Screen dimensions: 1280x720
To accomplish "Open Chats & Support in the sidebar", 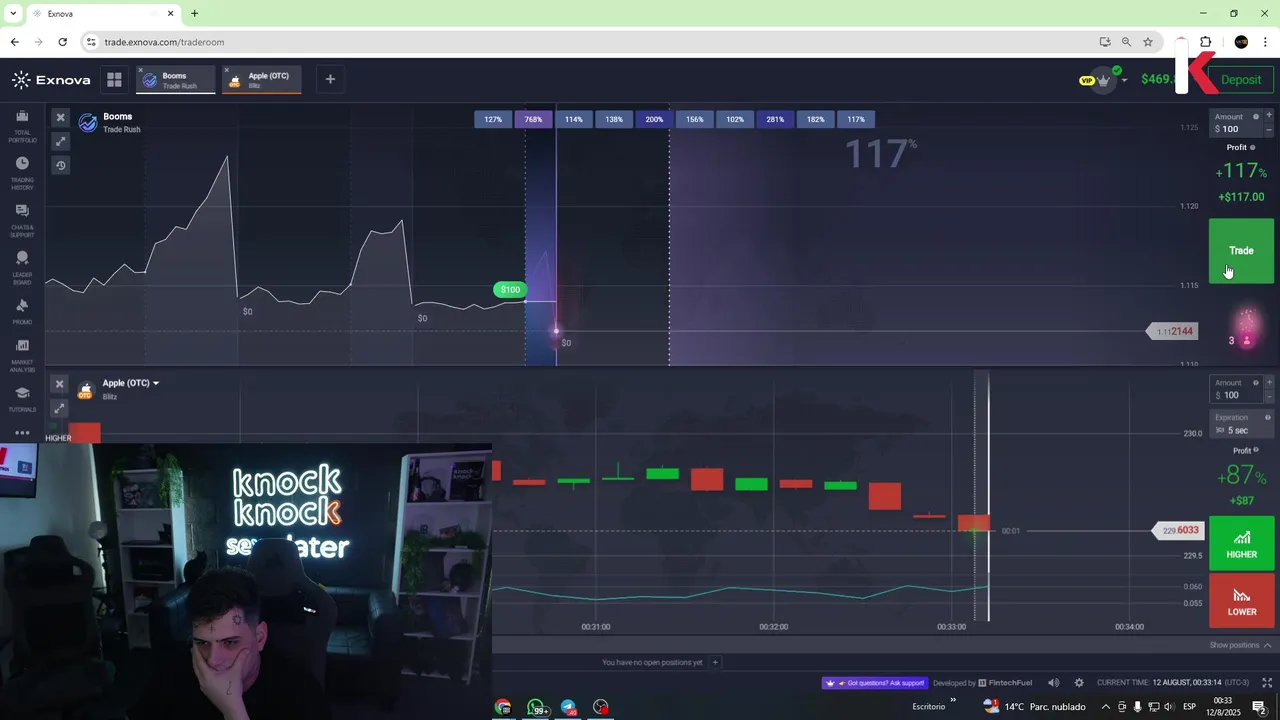I will tap(22, 220).
